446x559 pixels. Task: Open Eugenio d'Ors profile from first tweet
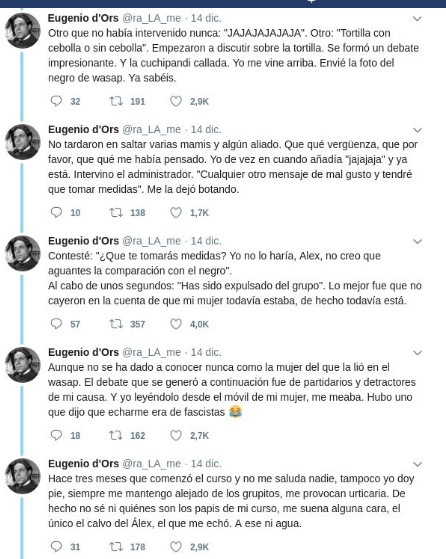coord(83,18)
